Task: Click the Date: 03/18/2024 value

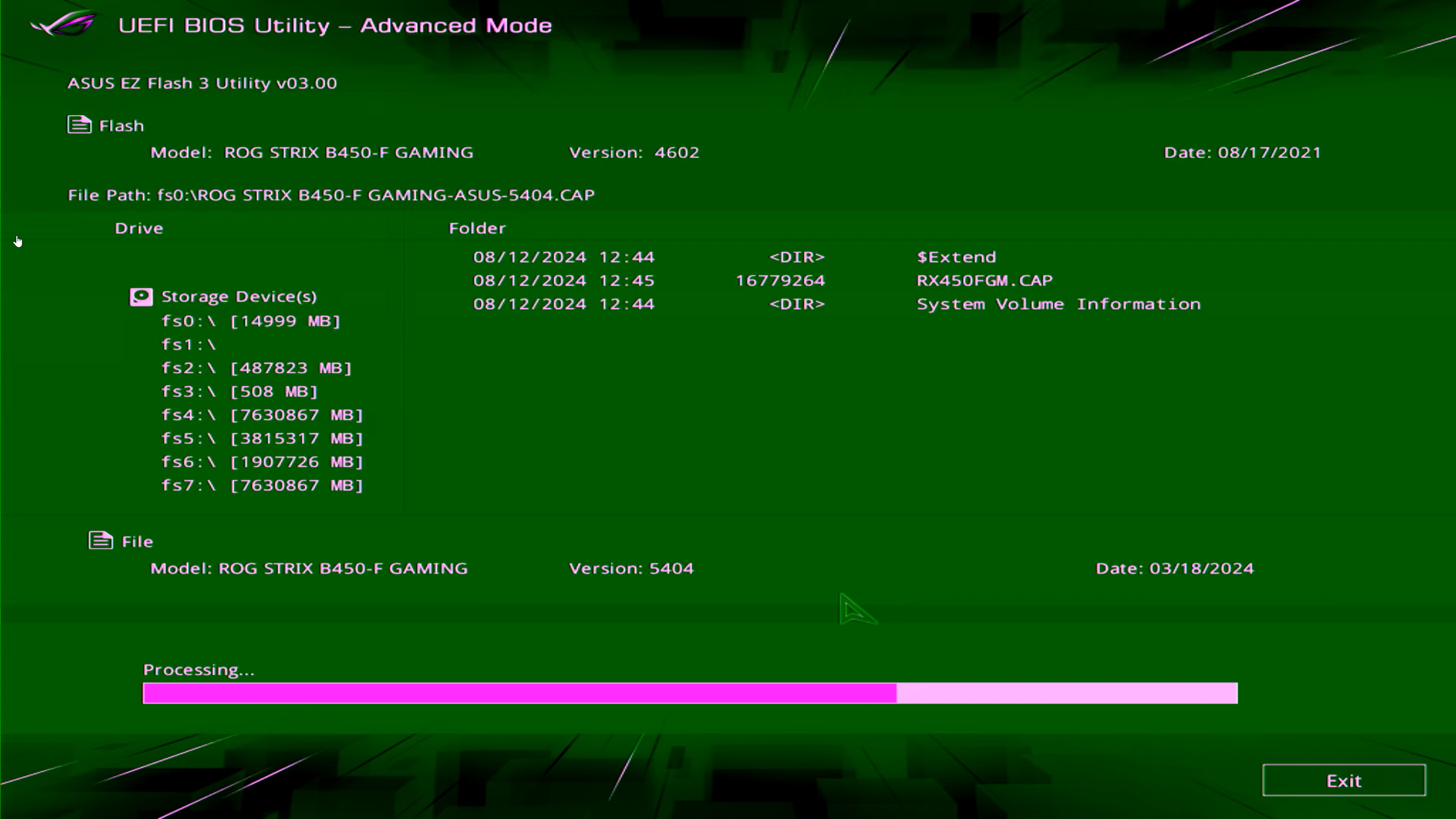Action: 1175,568
